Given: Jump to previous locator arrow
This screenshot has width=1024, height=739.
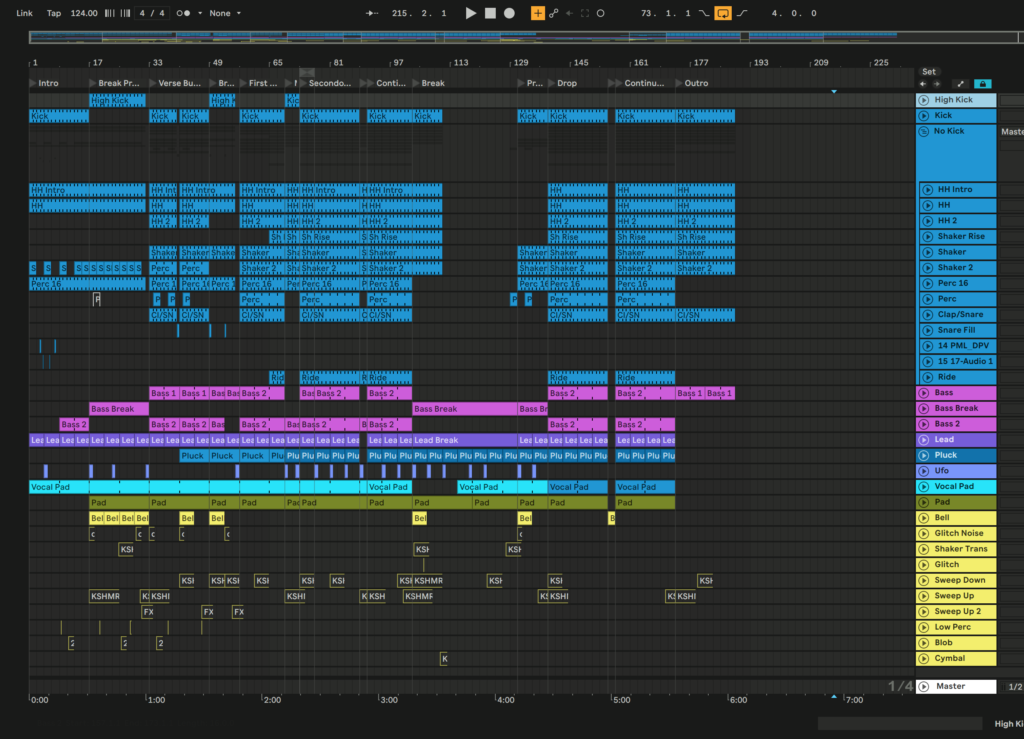Looking at the screenshot, I should click(x=924, y=85).
